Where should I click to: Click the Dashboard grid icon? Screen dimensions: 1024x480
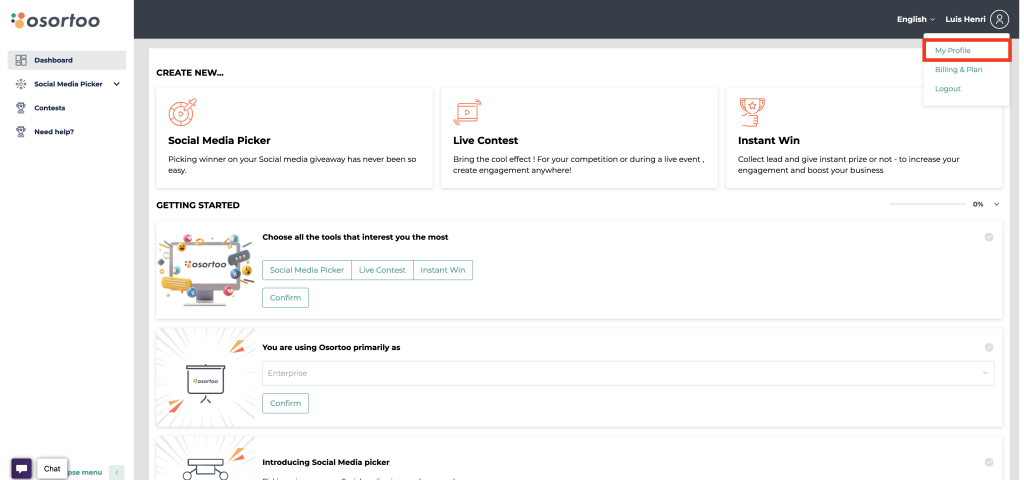21,60
